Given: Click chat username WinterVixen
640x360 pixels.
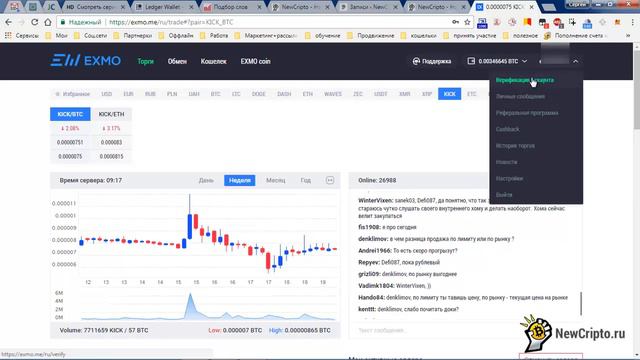Looking at the screenshot, I should point(376,200).
